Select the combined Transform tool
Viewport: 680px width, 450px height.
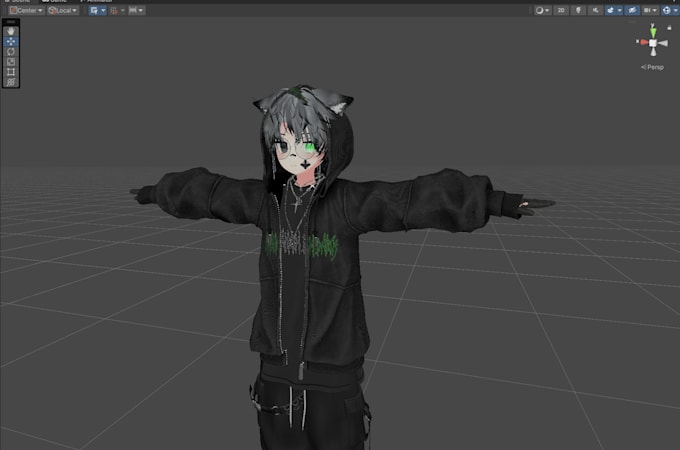(11, 82)
